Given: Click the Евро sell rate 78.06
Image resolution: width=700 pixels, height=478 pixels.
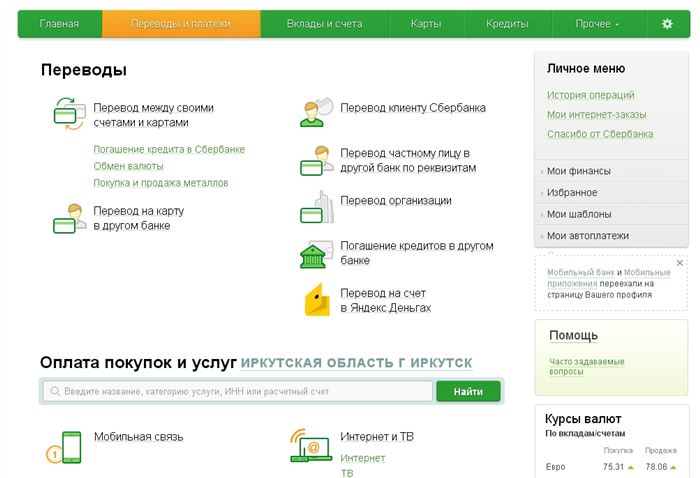Looking at the screenshot, I should 656,467.
